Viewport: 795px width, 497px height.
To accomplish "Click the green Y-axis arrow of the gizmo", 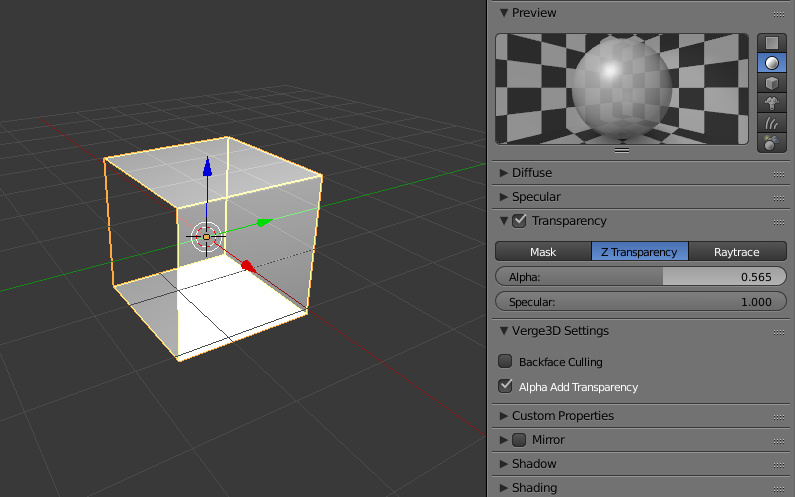I will (x=264, y=222).
